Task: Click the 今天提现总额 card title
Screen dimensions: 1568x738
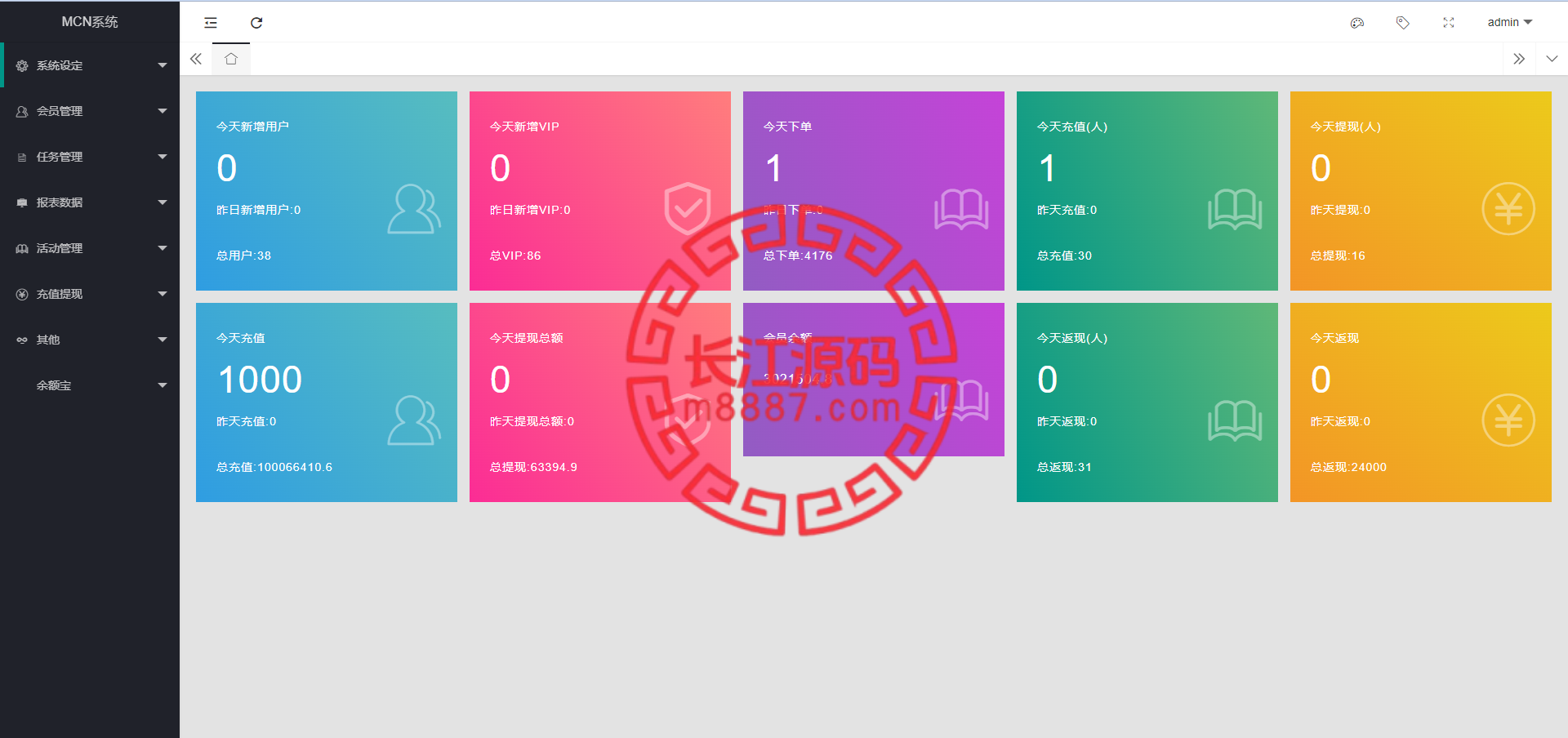Action: click(526, 338)
